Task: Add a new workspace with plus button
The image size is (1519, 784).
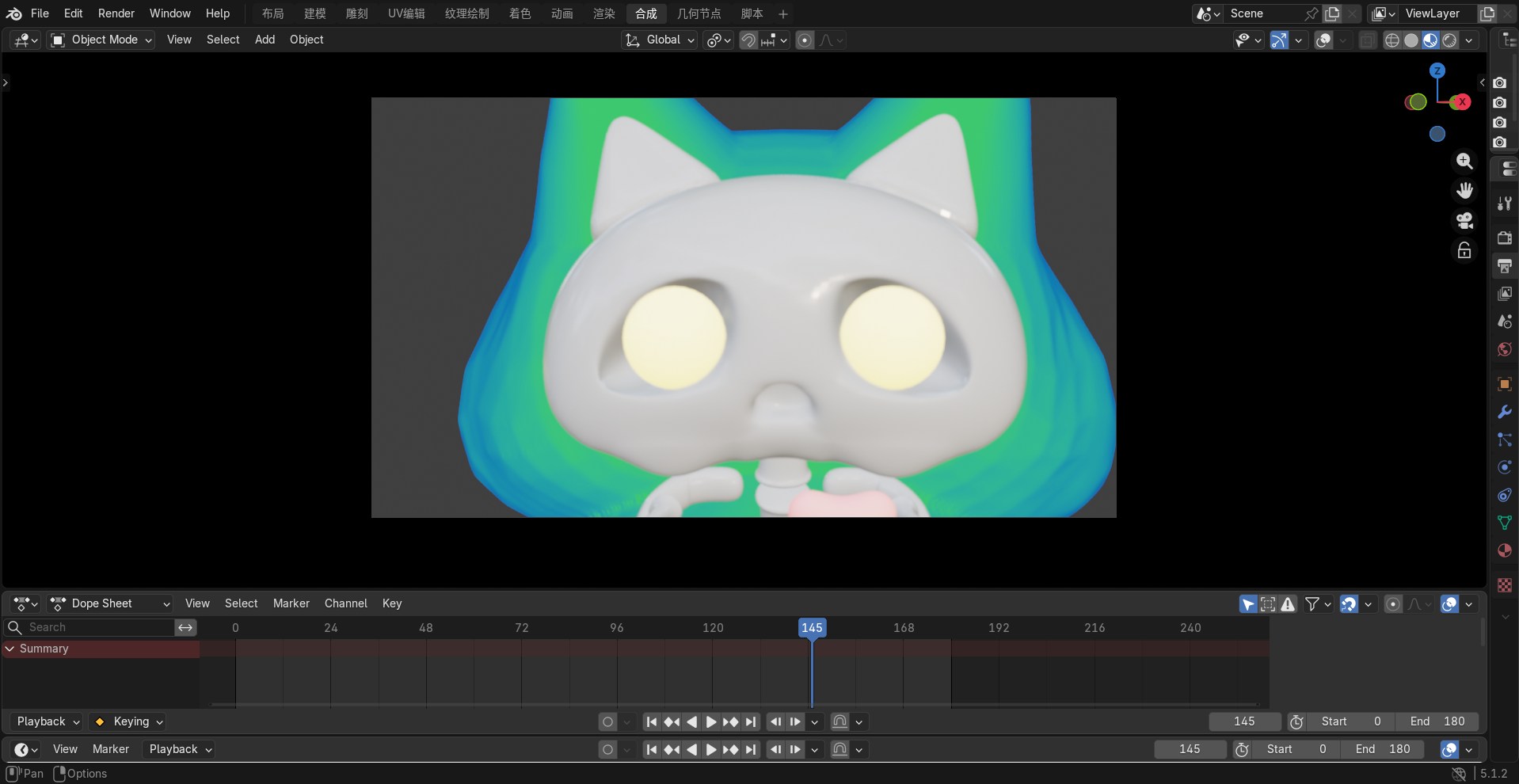Action: tap(782, 13)
